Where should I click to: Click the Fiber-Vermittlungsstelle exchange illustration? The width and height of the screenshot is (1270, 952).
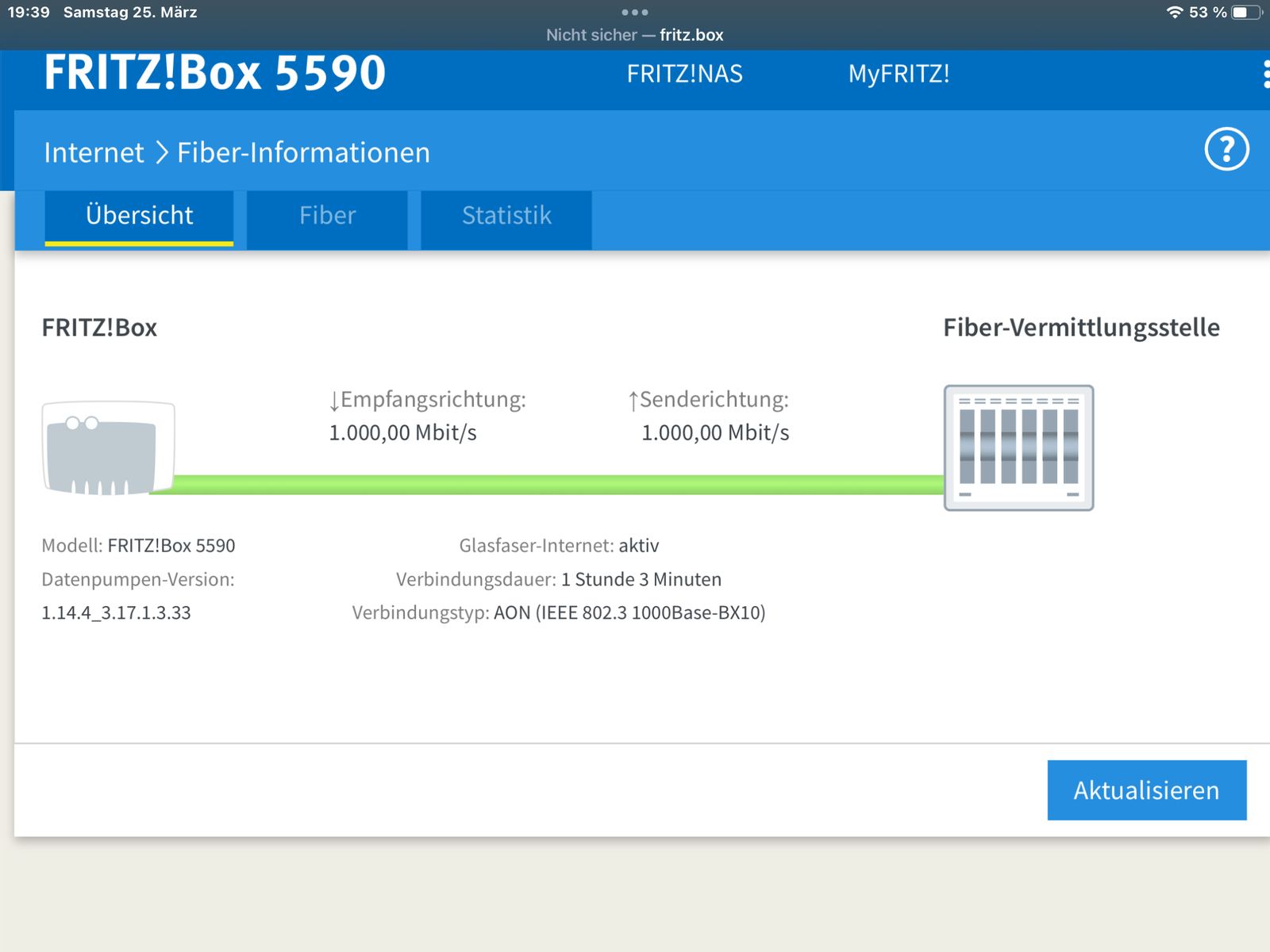[1018, 447]
